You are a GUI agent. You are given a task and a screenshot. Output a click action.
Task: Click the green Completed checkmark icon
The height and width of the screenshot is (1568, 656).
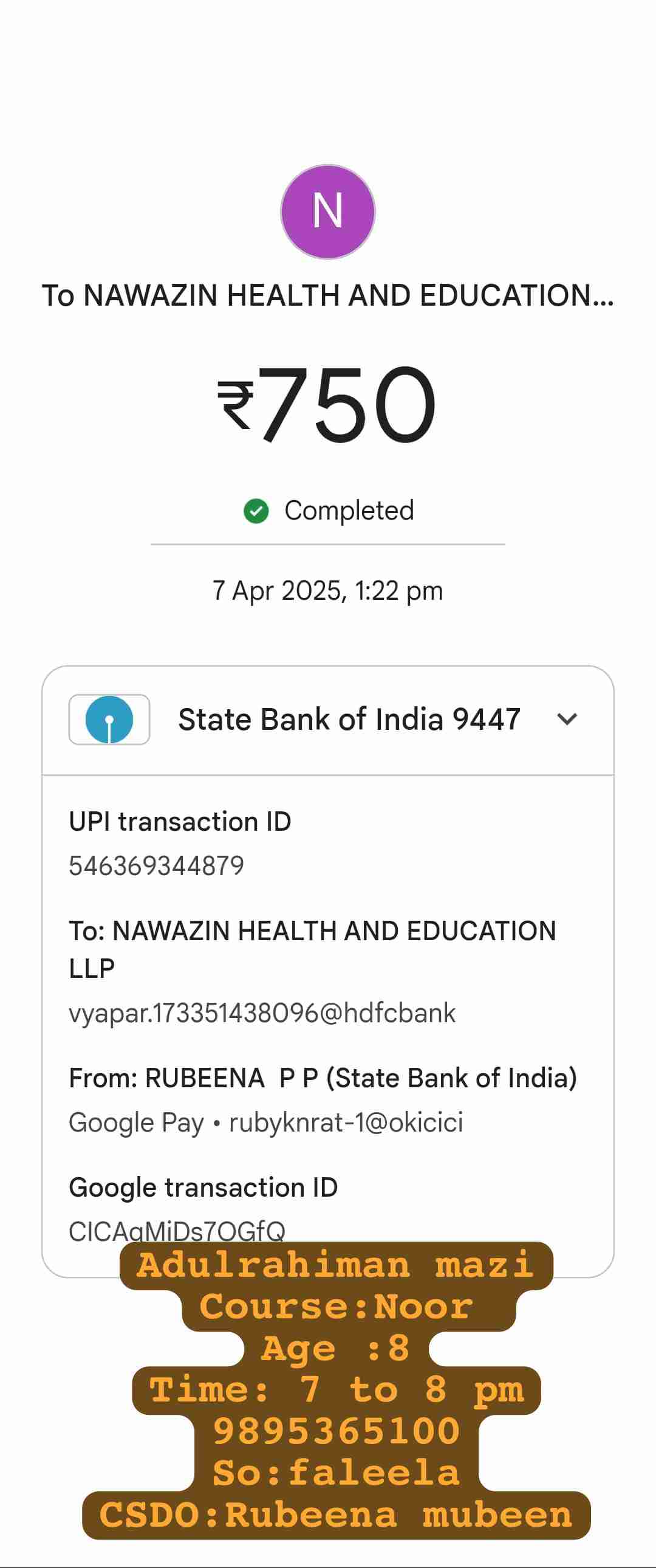point(256,511)
